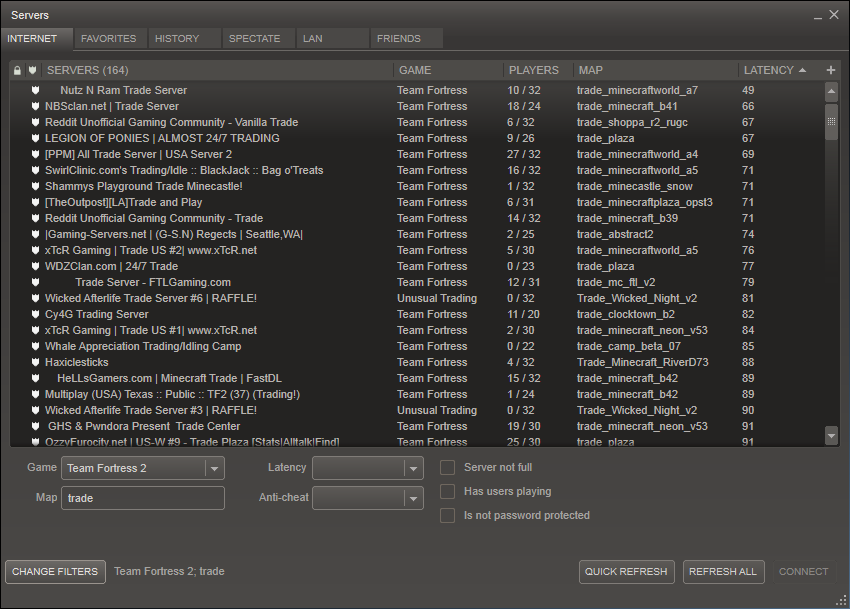The image size is (850, 609).
Task: Open the SPECTATE tab
Action: click(x=258, y=39)
